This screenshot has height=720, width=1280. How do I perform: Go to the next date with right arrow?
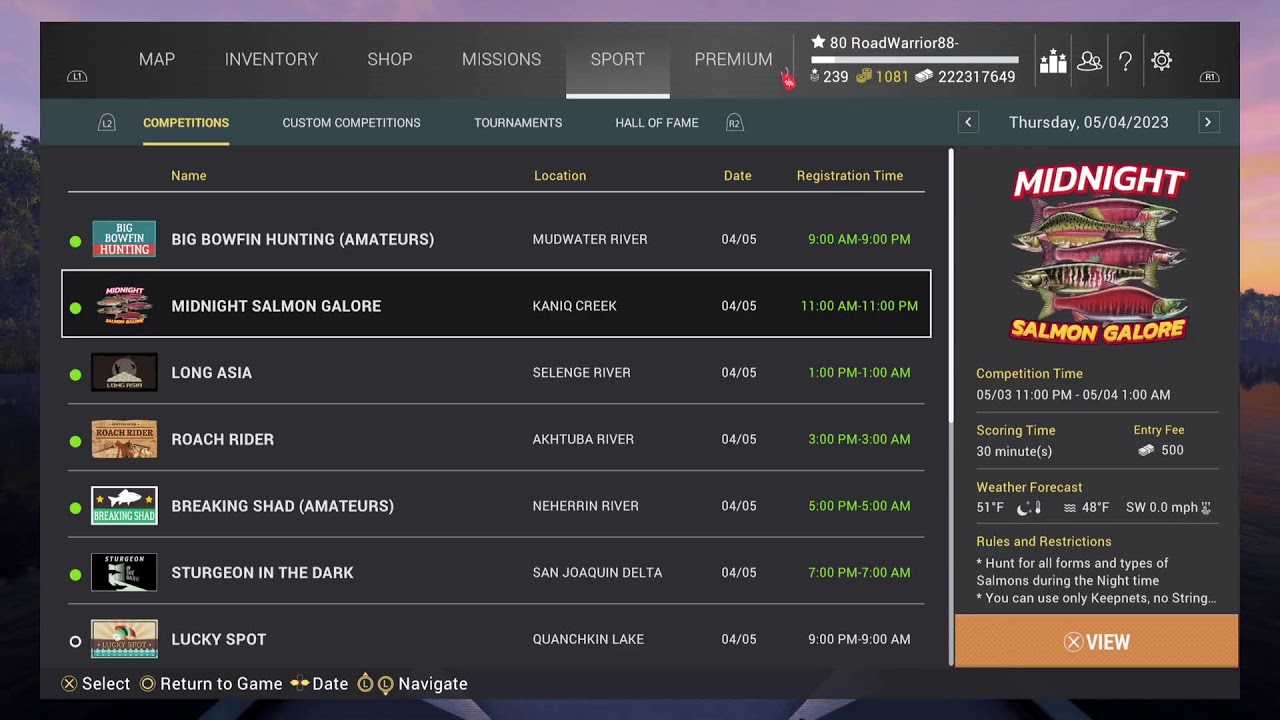point(1208,122)
